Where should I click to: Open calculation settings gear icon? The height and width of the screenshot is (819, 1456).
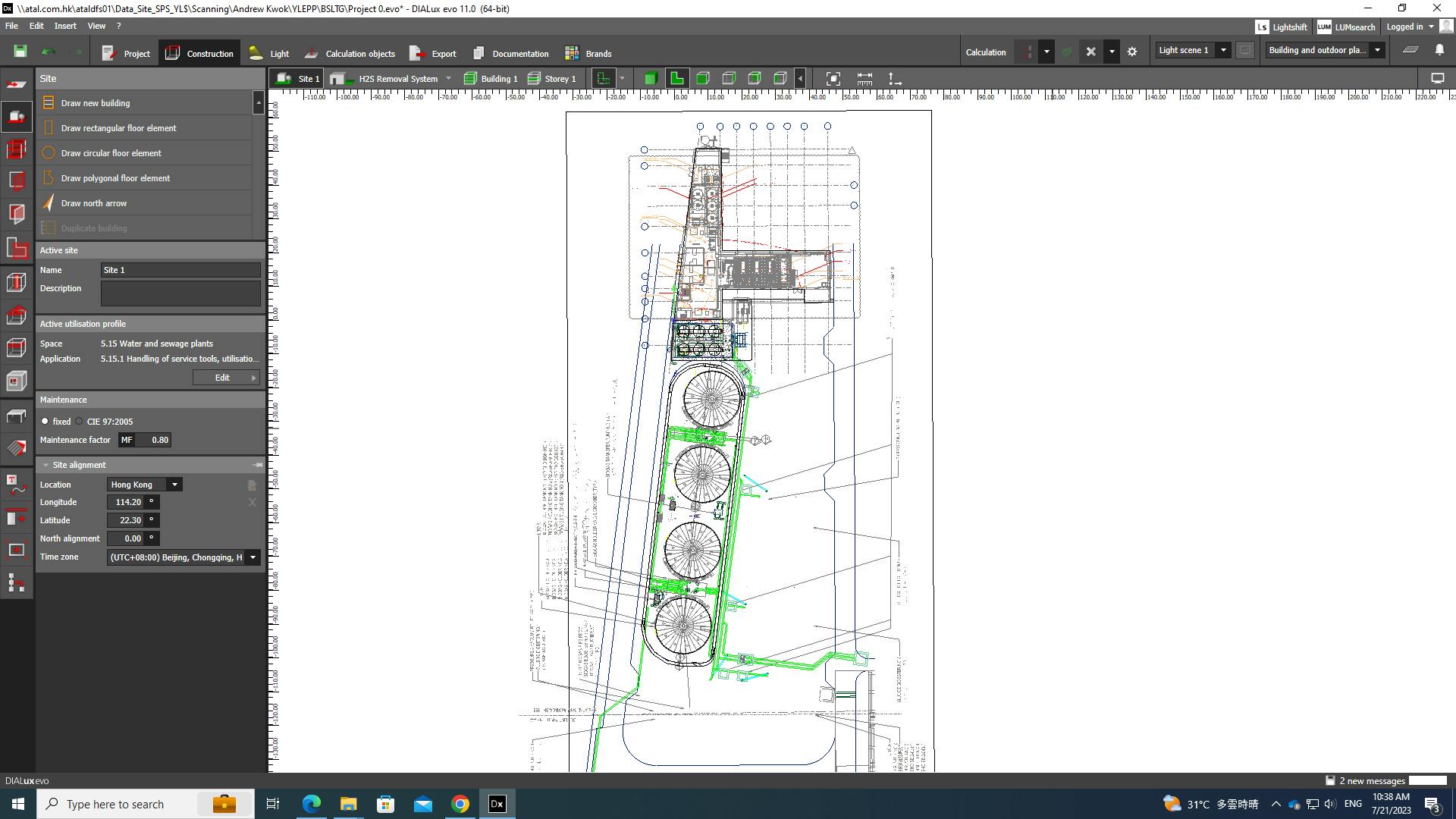pos(1132,52)
